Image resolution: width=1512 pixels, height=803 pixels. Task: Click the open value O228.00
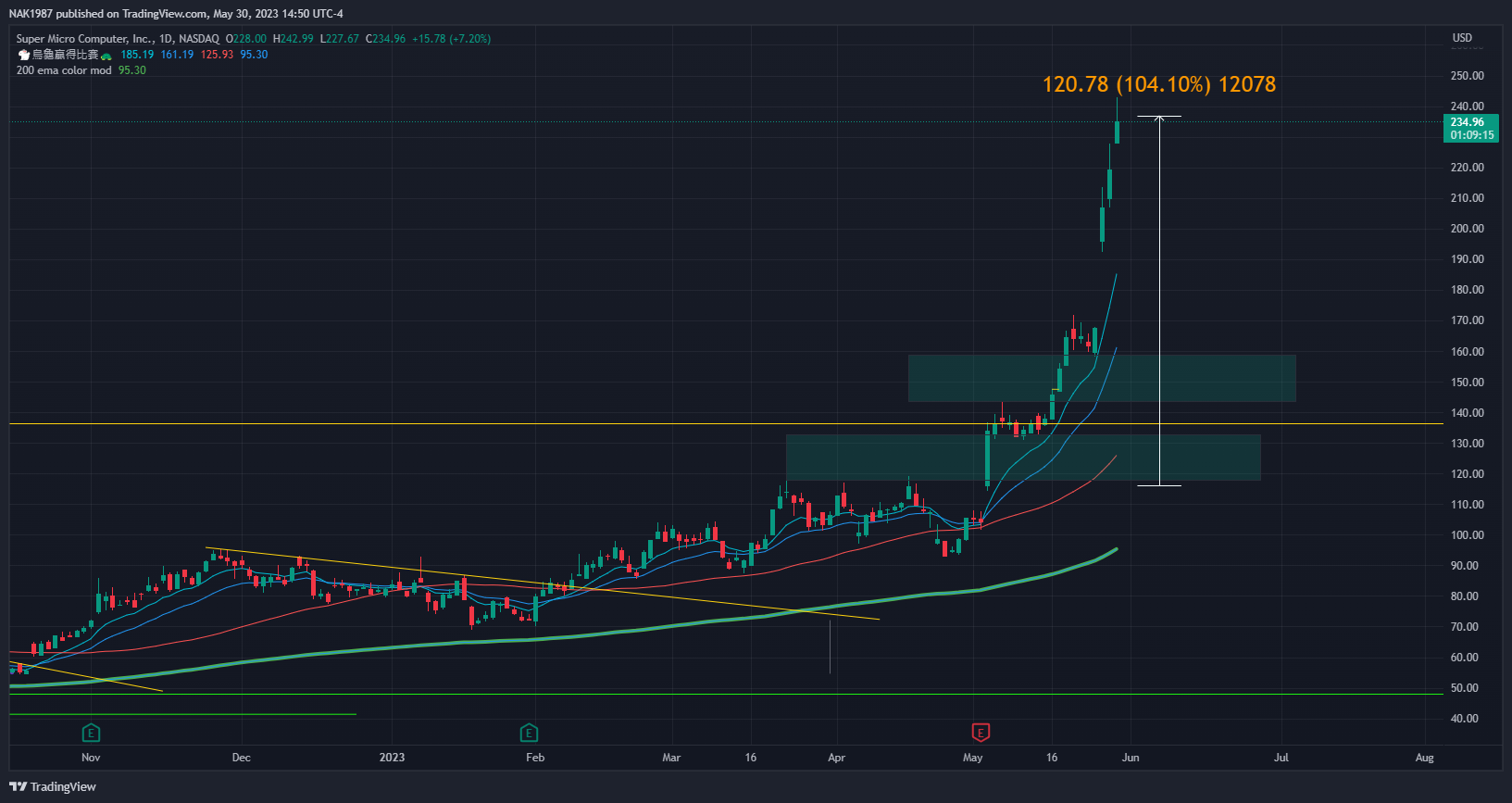tap(246, 39)
